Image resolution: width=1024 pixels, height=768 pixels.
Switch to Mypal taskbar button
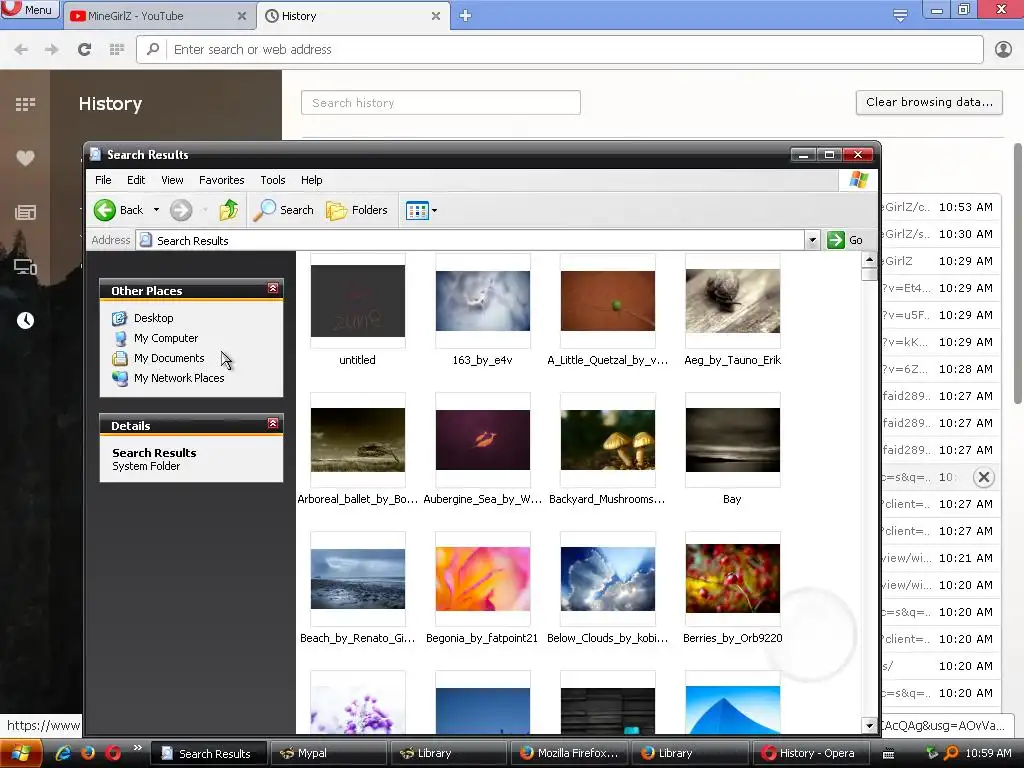click(x=328, y=754)
